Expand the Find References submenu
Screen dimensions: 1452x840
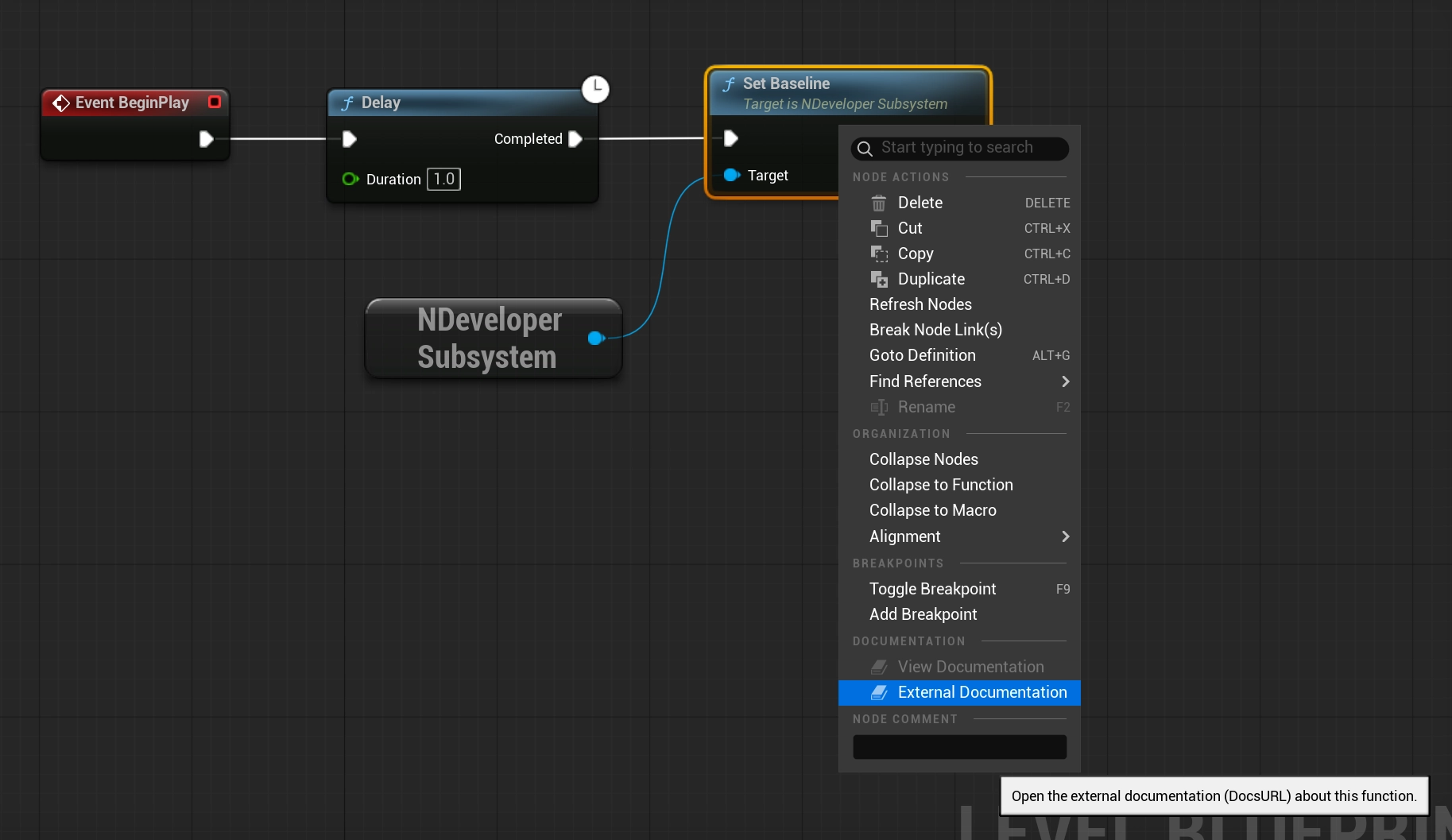pos(1066,381)
